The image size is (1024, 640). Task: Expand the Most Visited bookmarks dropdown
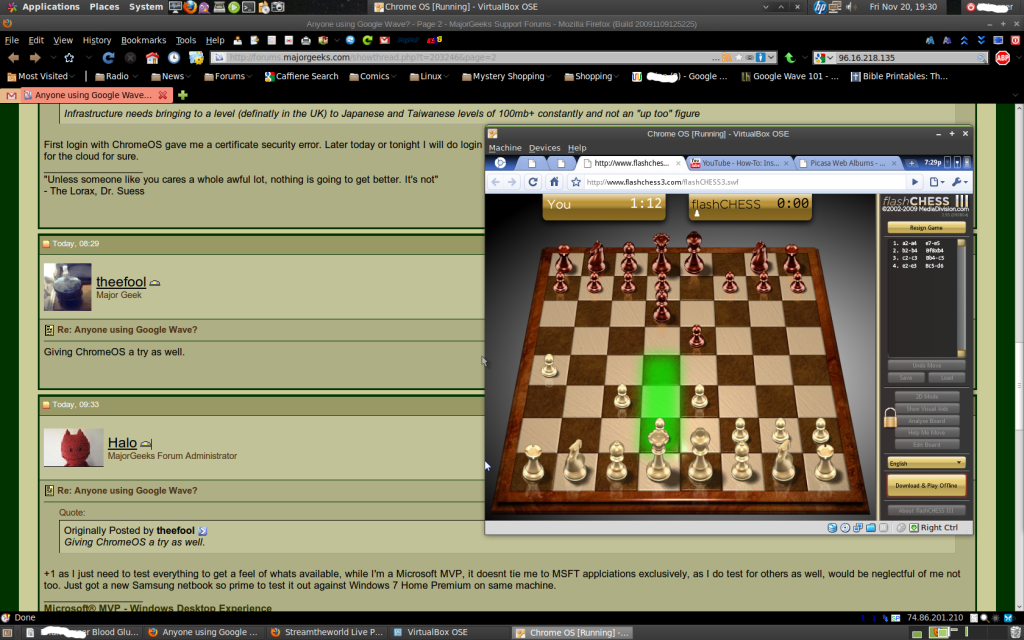click(x=38, y=76)
